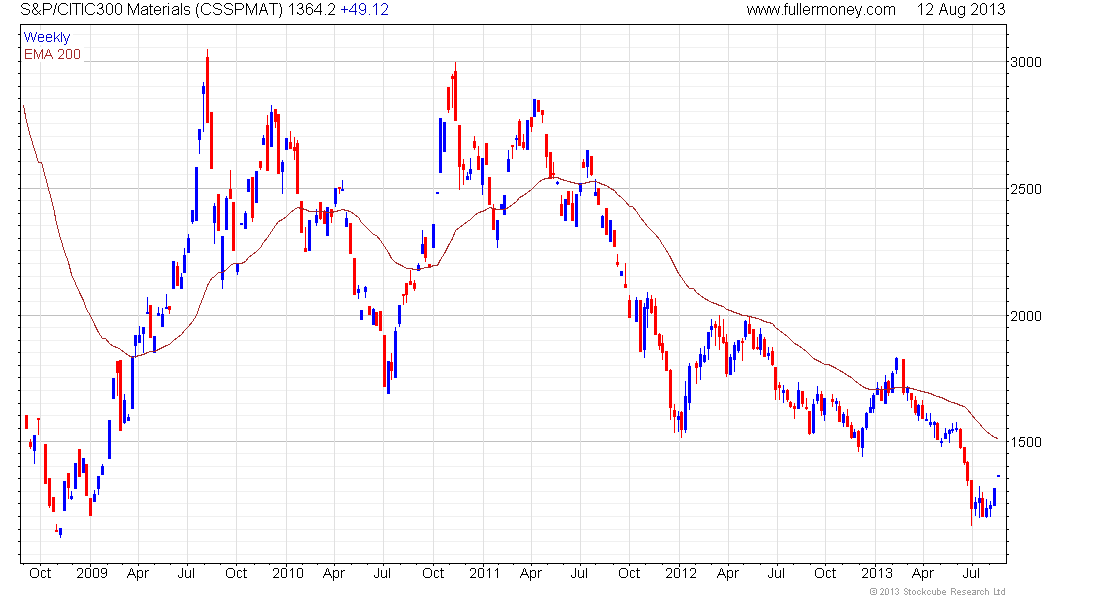Screen dimensions: 1100x600
Task: Click the '2013' year label on time axis
Action: 877,573
